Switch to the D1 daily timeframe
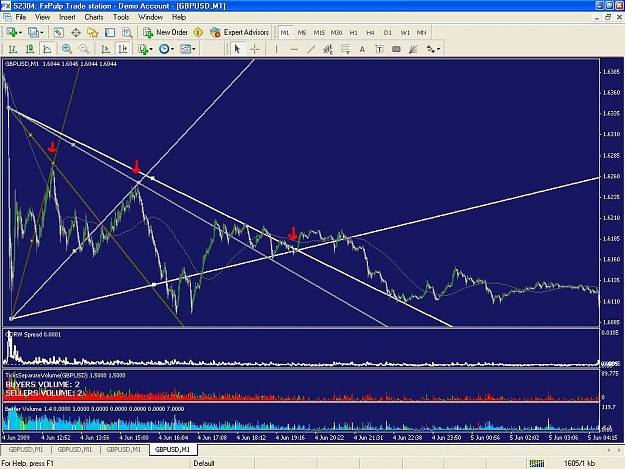The height and width of the screenshot is (469, 625). tap(388, 33)
